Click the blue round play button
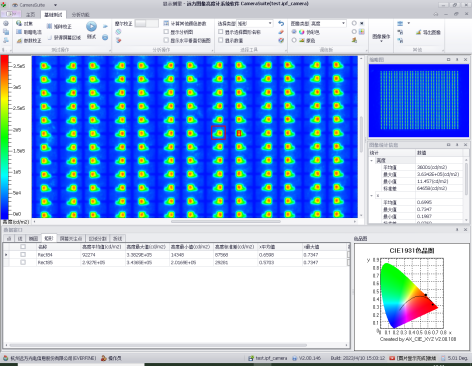 [x=91, y=27]
